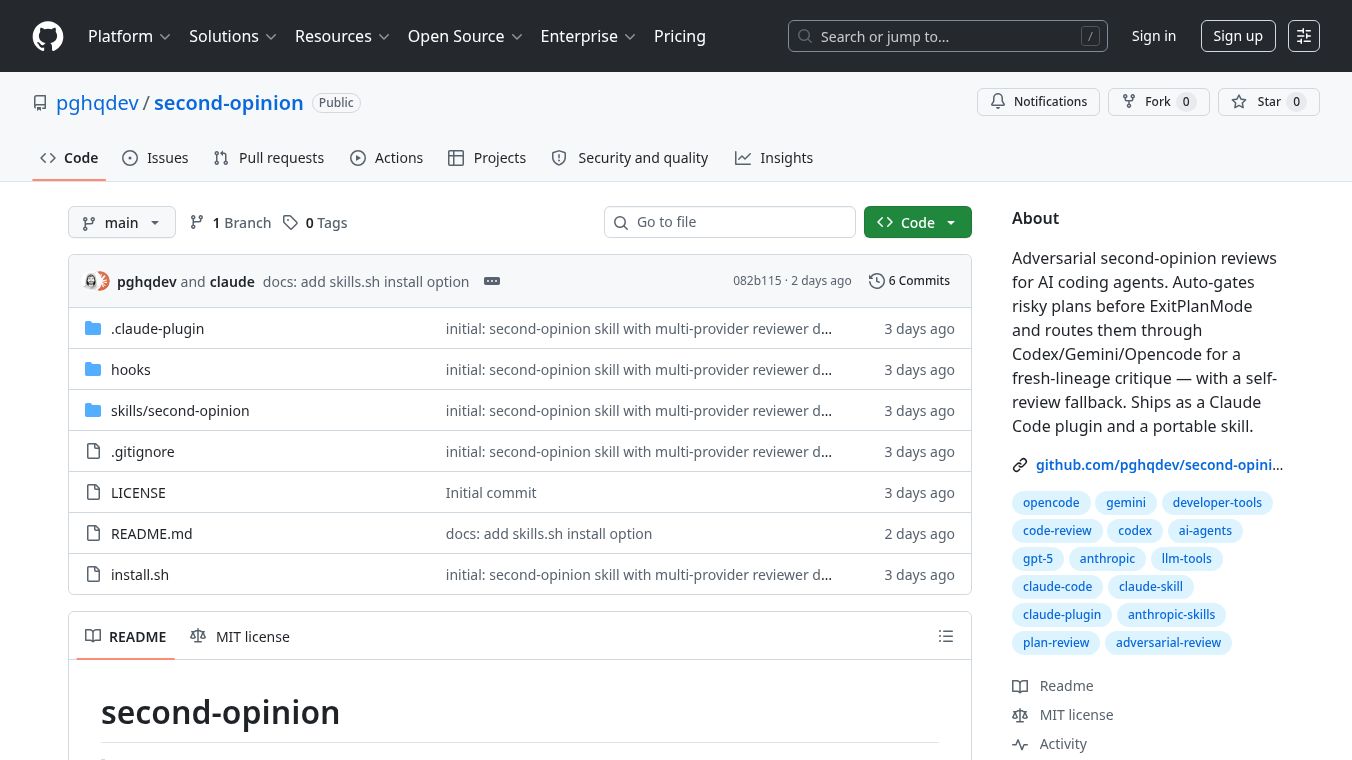Click the developer-tools topic tag
The height and width of the screenshot is (760, 1352).
(1217, 503)
